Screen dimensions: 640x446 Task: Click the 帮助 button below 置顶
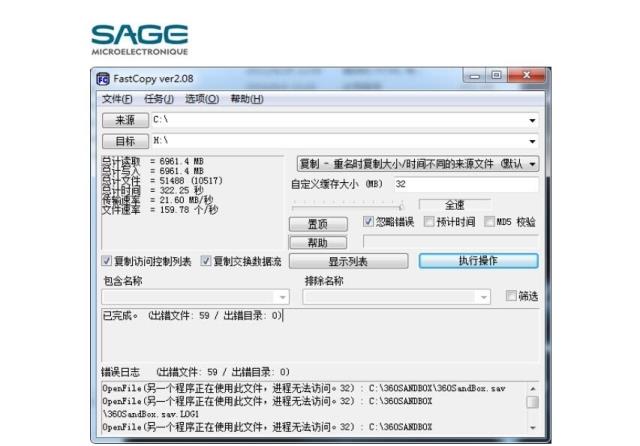coord(318,243)
